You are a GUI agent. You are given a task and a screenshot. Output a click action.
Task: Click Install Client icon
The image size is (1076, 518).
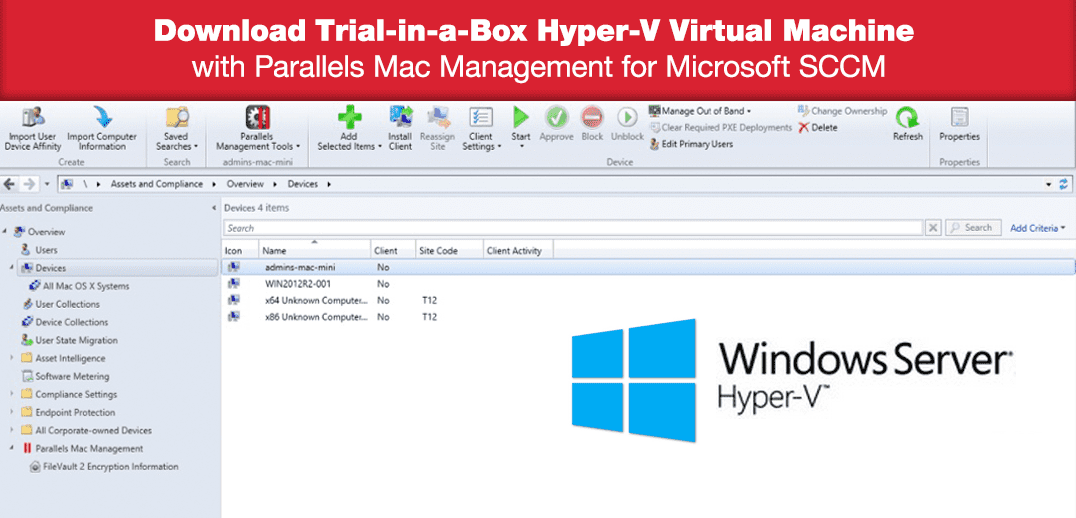click(x=400, y=117)
